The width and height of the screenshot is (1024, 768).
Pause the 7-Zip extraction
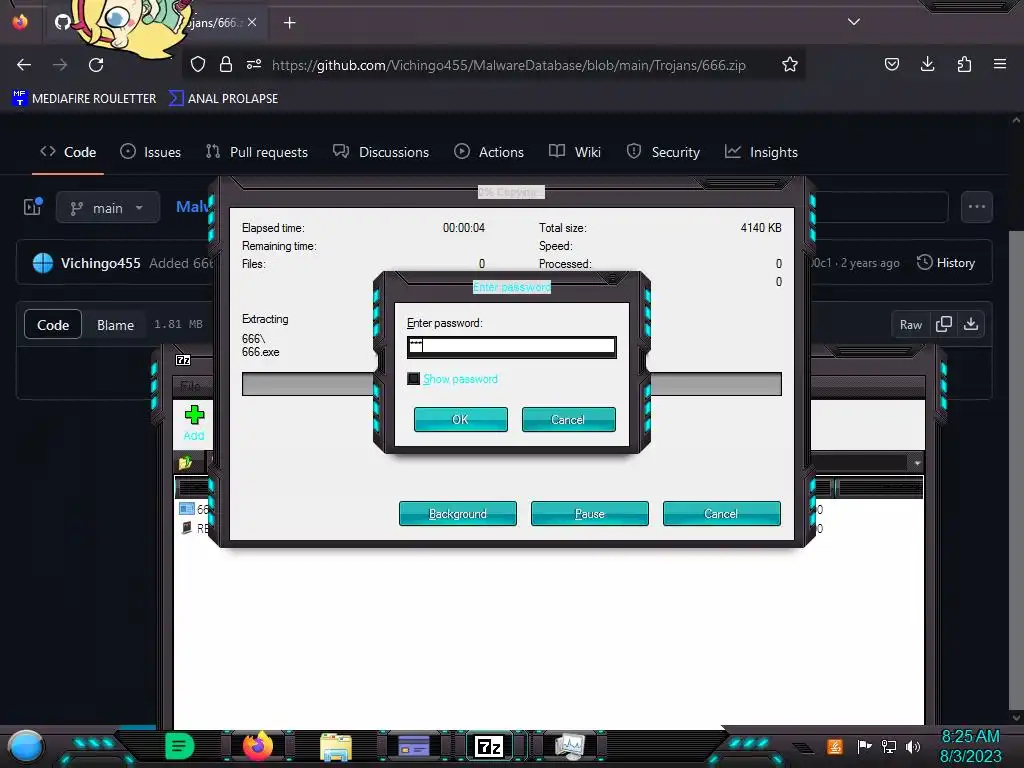(x=590, y=513)
